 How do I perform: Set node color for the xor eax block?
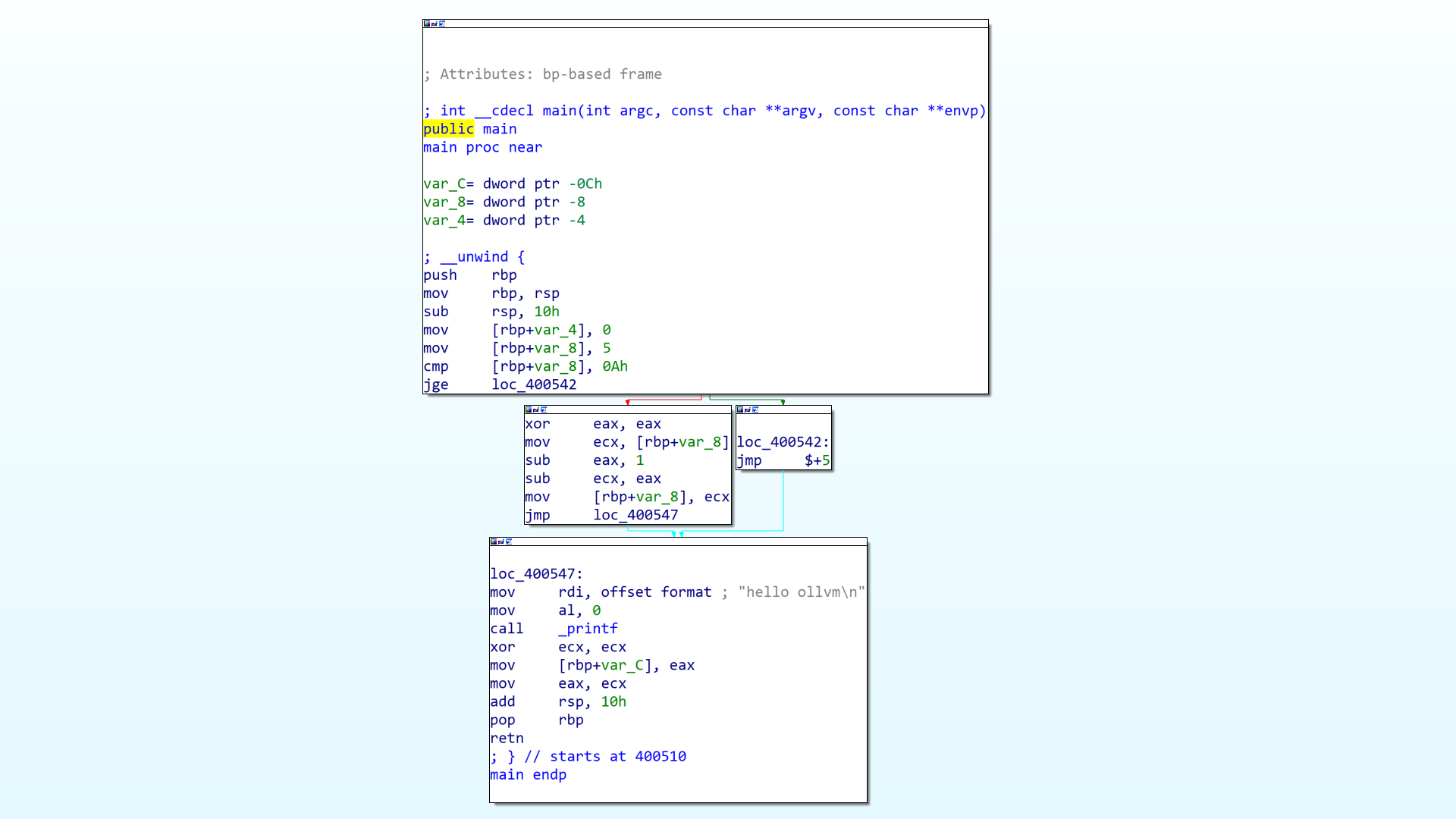pos(529,409)
